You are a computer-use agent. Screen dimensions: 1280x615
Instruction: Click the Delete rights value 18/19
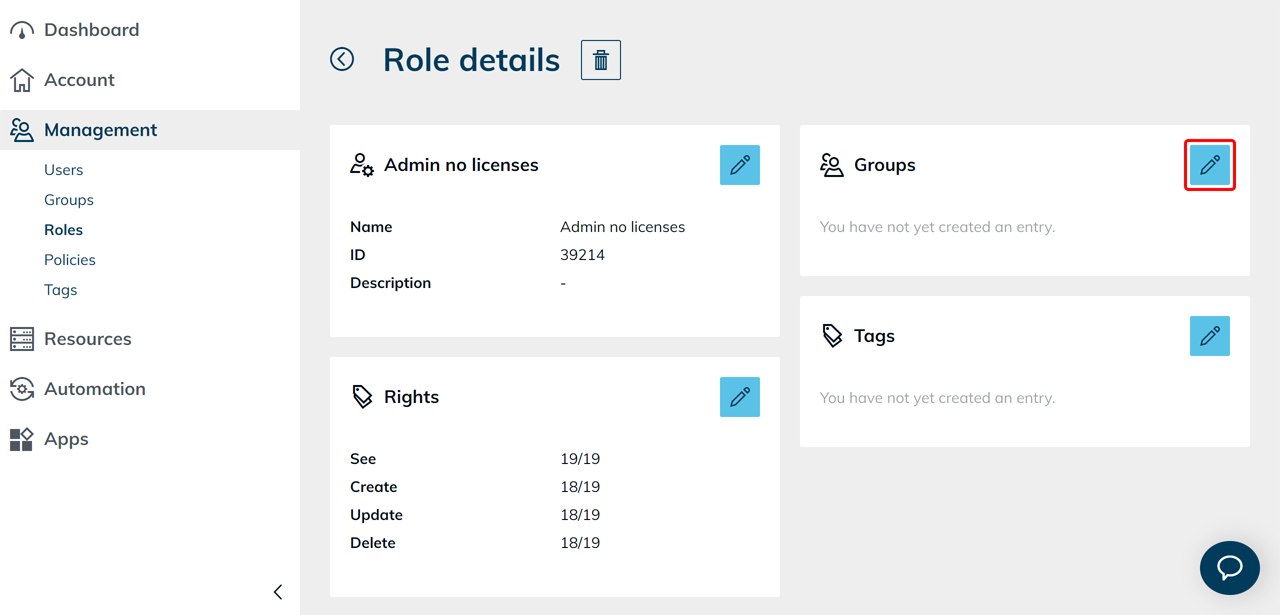tap(580, 543)
